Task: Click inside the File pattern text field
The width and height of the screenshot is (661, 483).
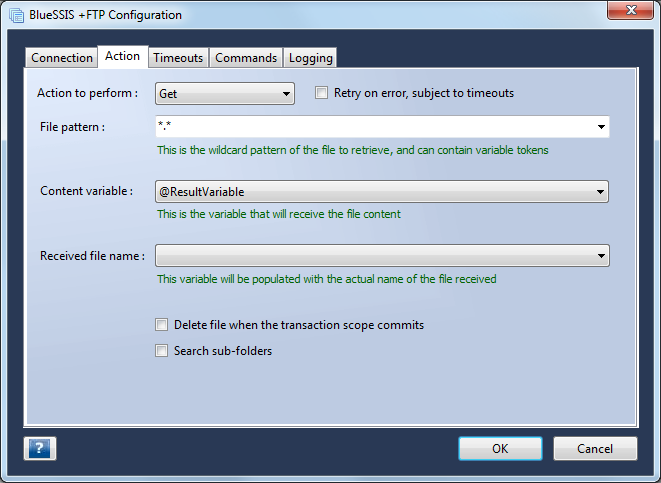Action: point(374,126)
